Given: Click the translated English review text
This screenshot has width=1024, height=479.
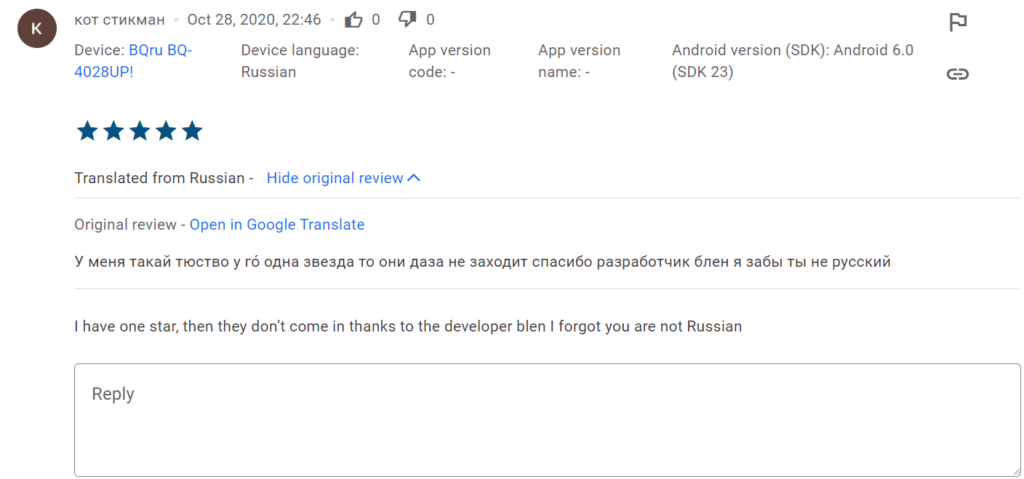Looking at the screenshot, I should pyautogui.click(x=408, y=326).
